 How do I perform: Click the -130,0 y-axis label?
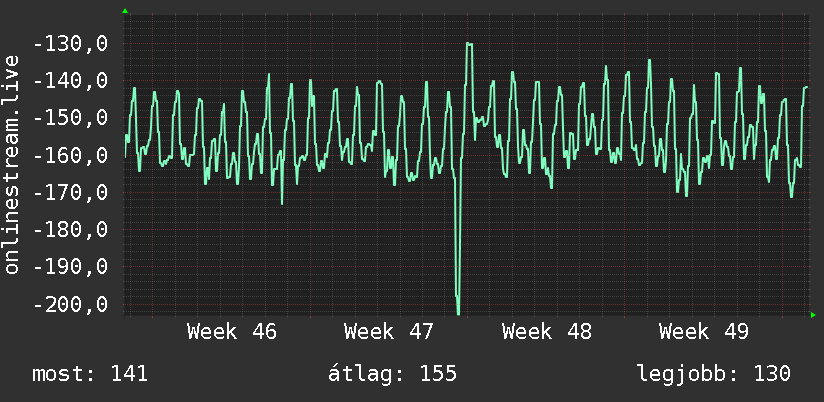[x=71, y=44]
